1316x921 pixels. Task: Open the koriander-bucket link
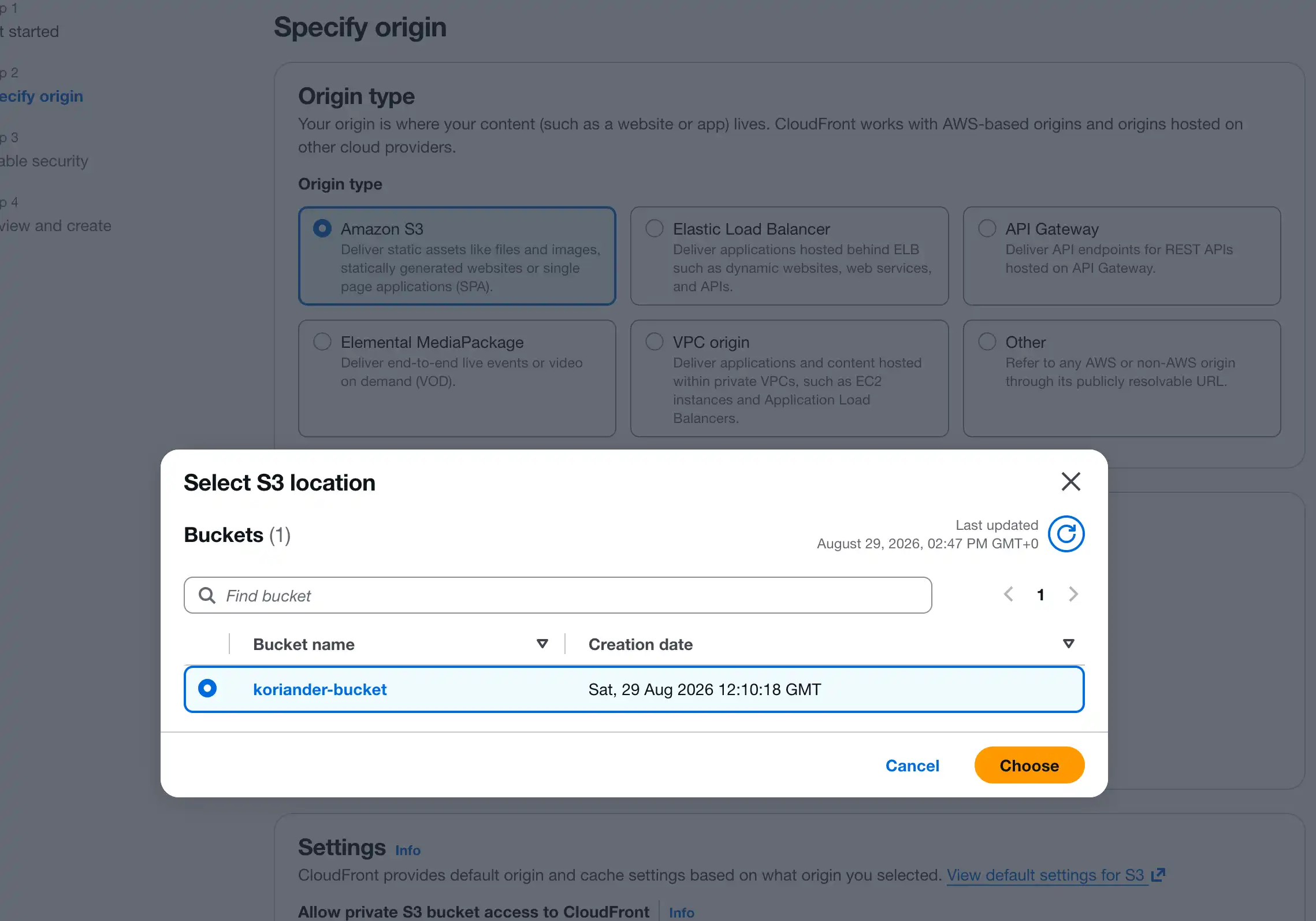[319, 689]
